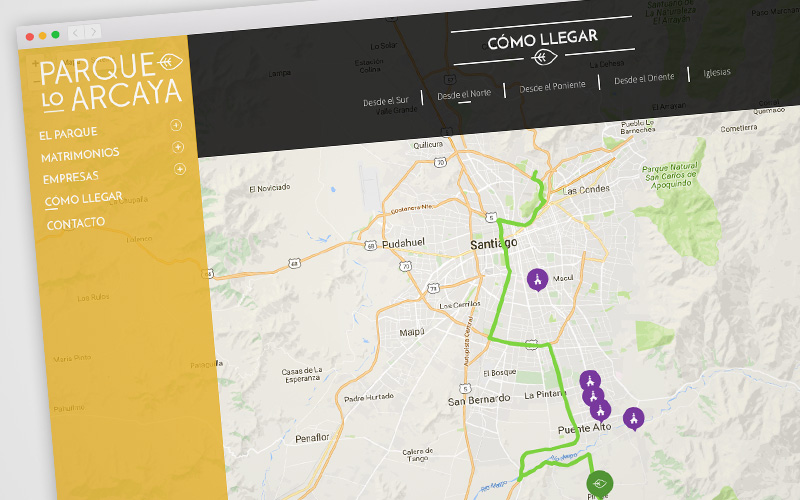Image resolution: width=800 pixels, height=500 pixels.
Task: Select the Cómo Llegar menu item
Action: (84, 199)
